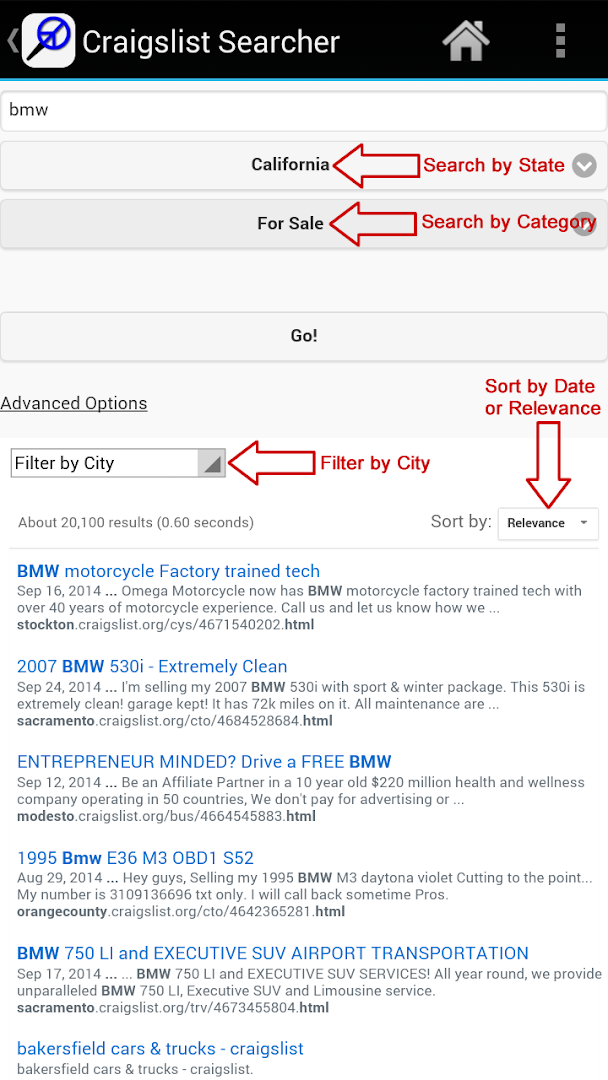Click the modesto.craigslist.org/bus/4664545883.html URL text
Viewport: 608px width, 1080px height.
click(167, 817)
